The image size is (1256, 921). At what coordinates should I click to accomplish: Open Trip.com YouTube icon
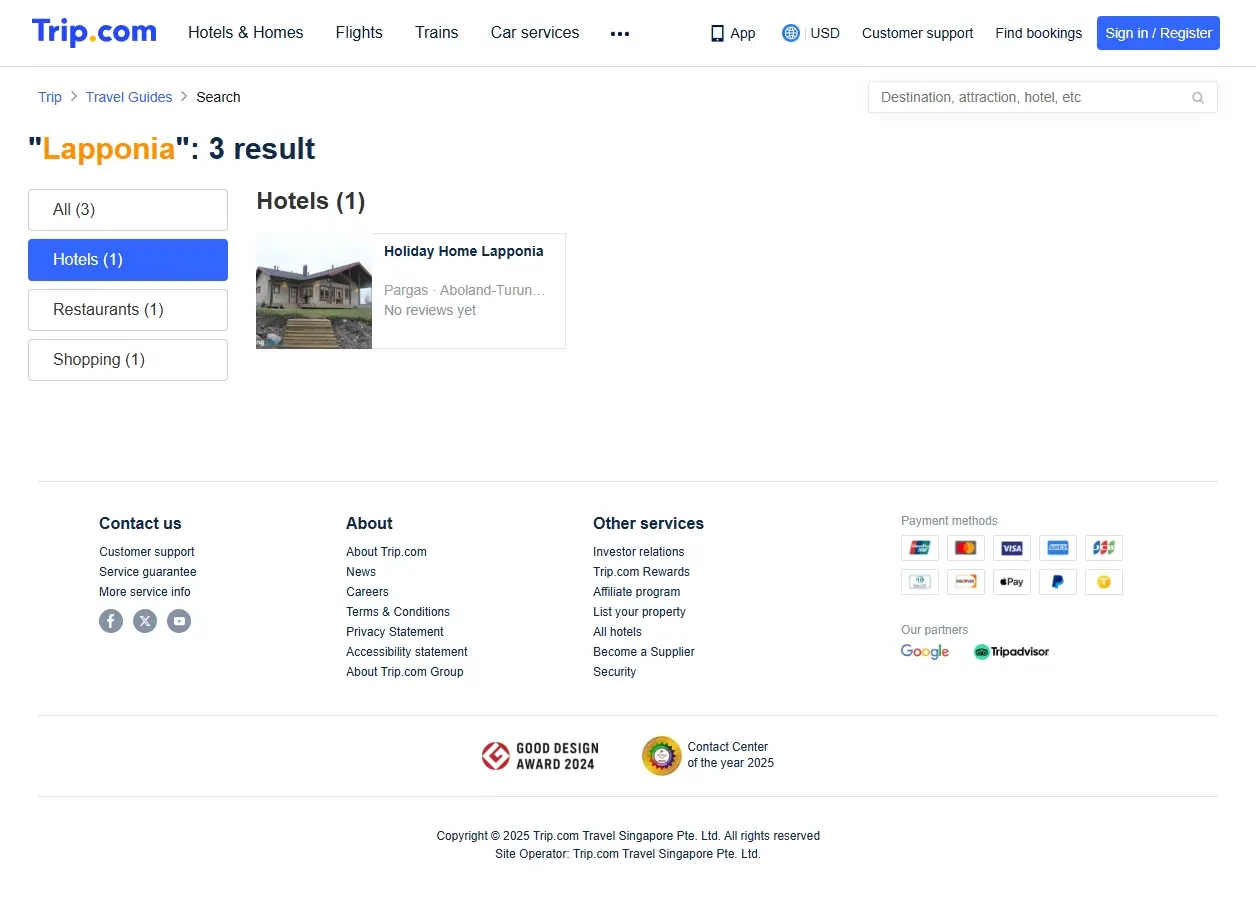tap(179, 621)
